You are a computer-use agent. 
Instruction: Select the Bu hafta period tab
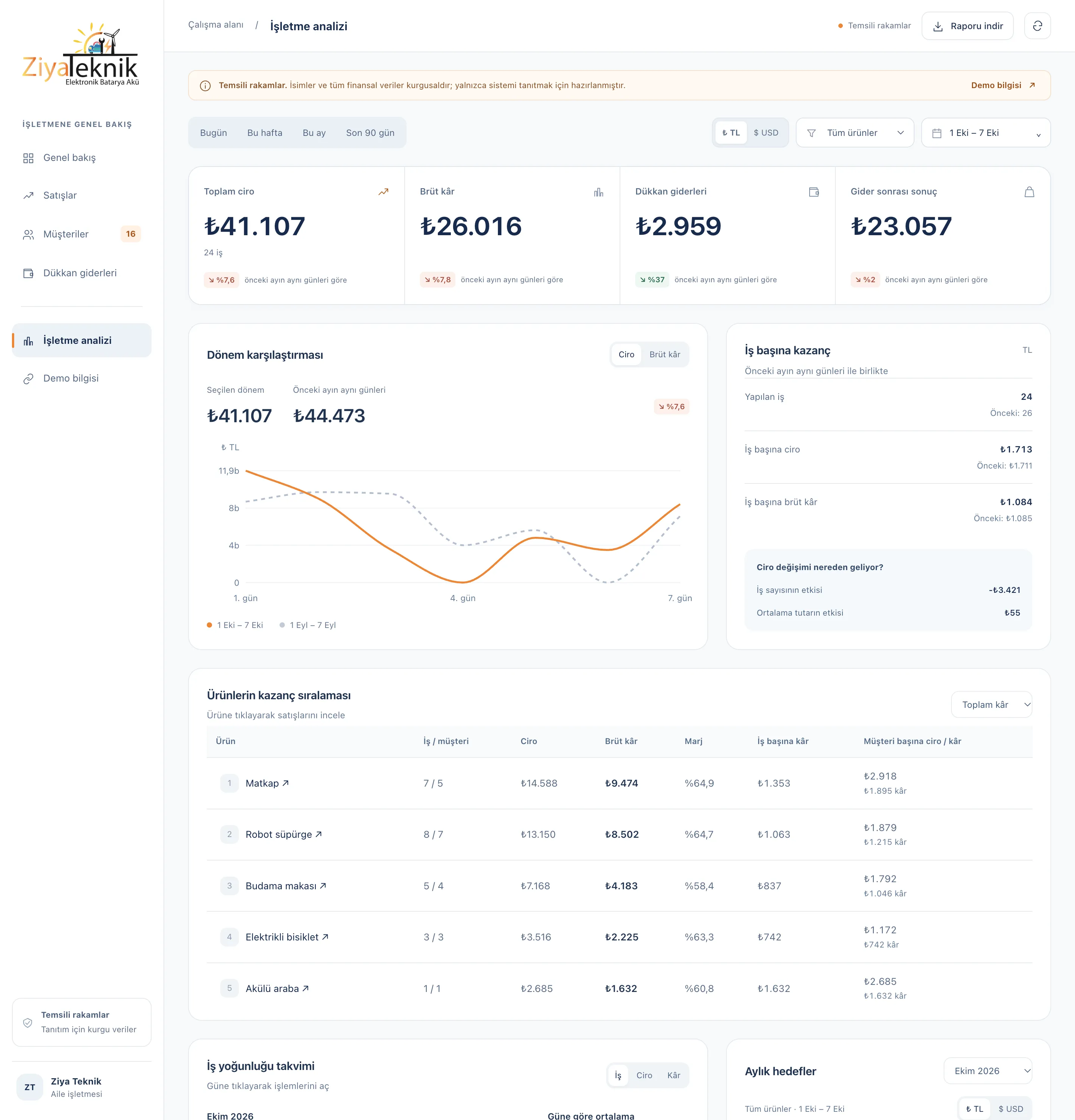[x=265, y=133]
